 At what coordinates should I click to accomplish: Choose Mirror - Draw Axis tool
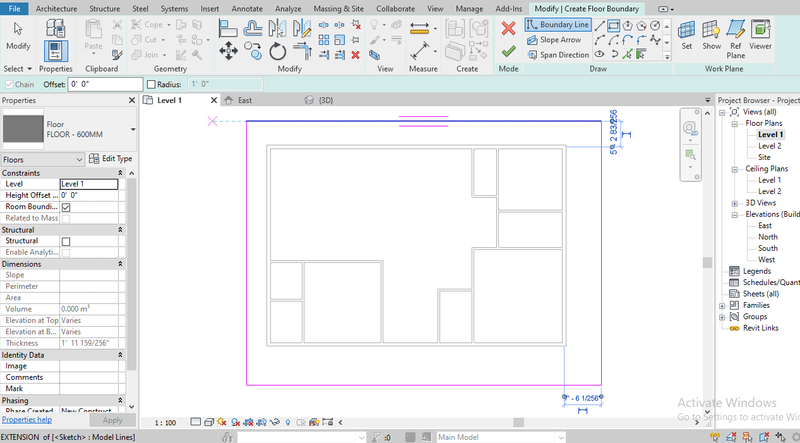click(302, 28)
